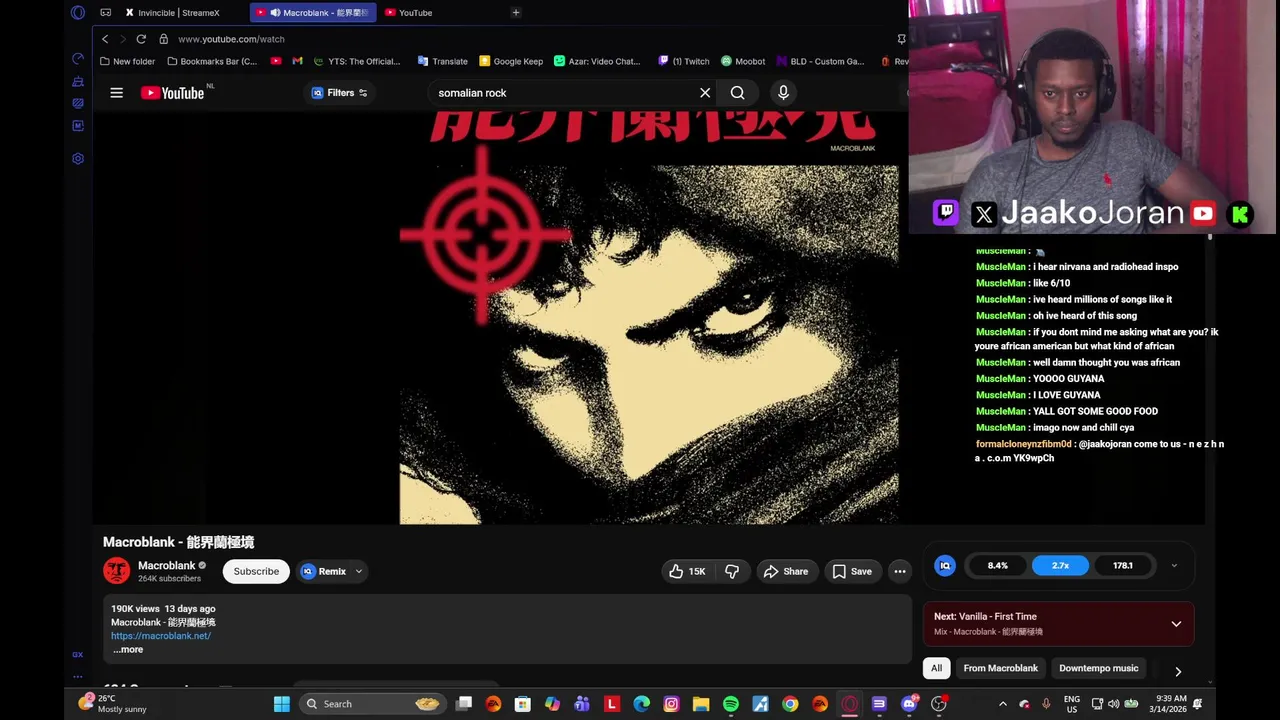Open the Google Keep bookmark

511,61
